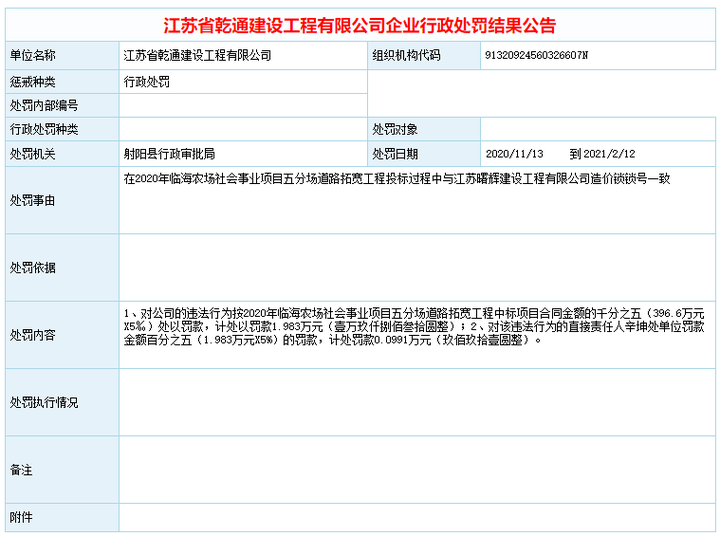
Task: Select the 单位名称 label cell
Action: 62,56
